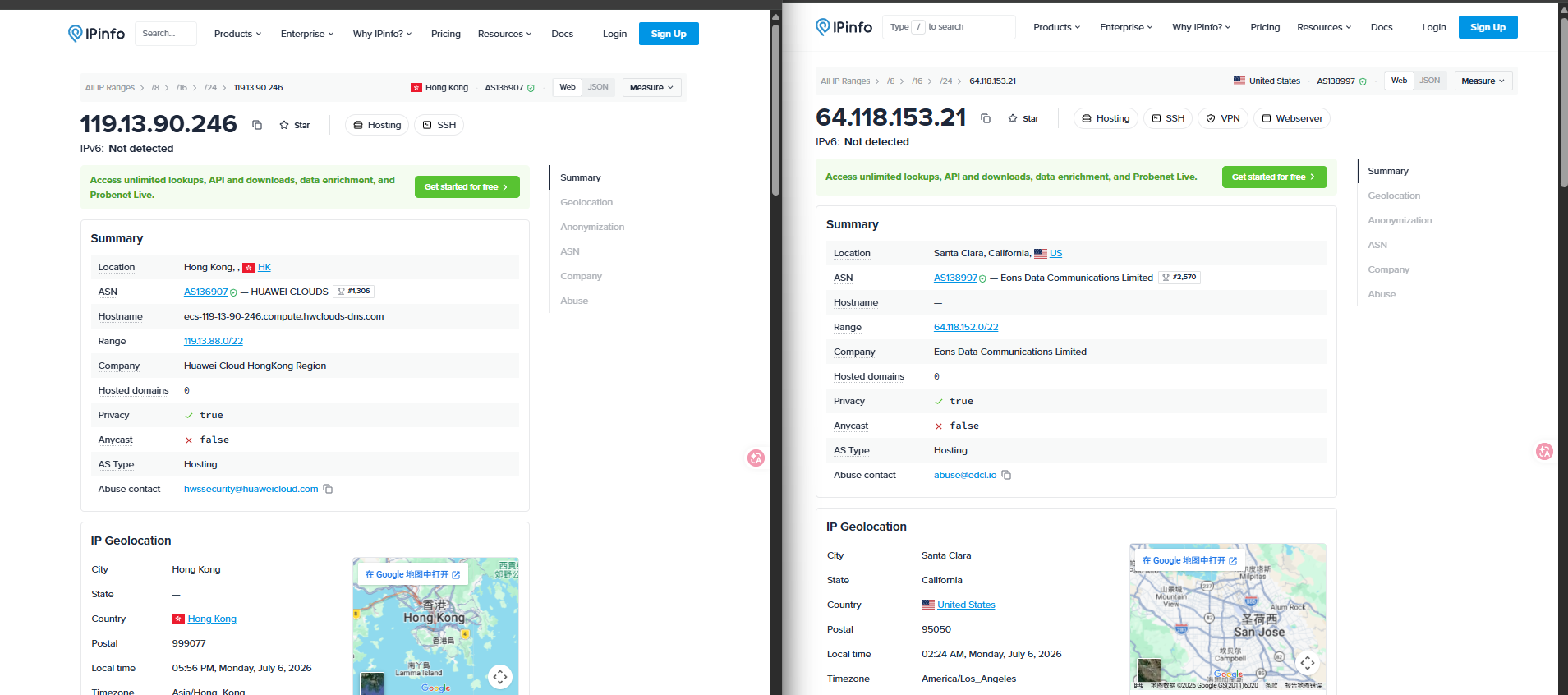Switch to JSON view in left window
This screenshot has width=1568, height=695.
[x=598, y=87]
